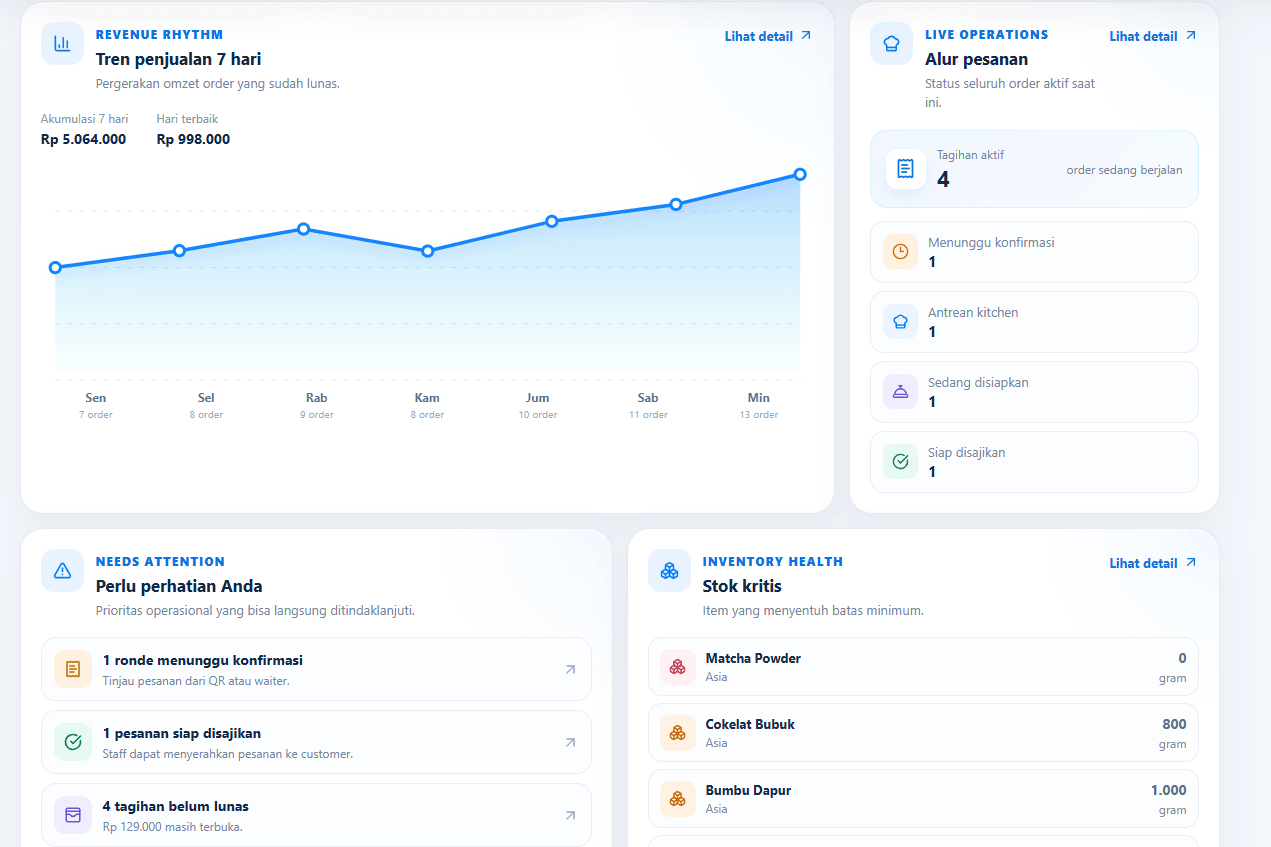
Task: Click the Matcha Powder stock icon
Action: point(678,667)
